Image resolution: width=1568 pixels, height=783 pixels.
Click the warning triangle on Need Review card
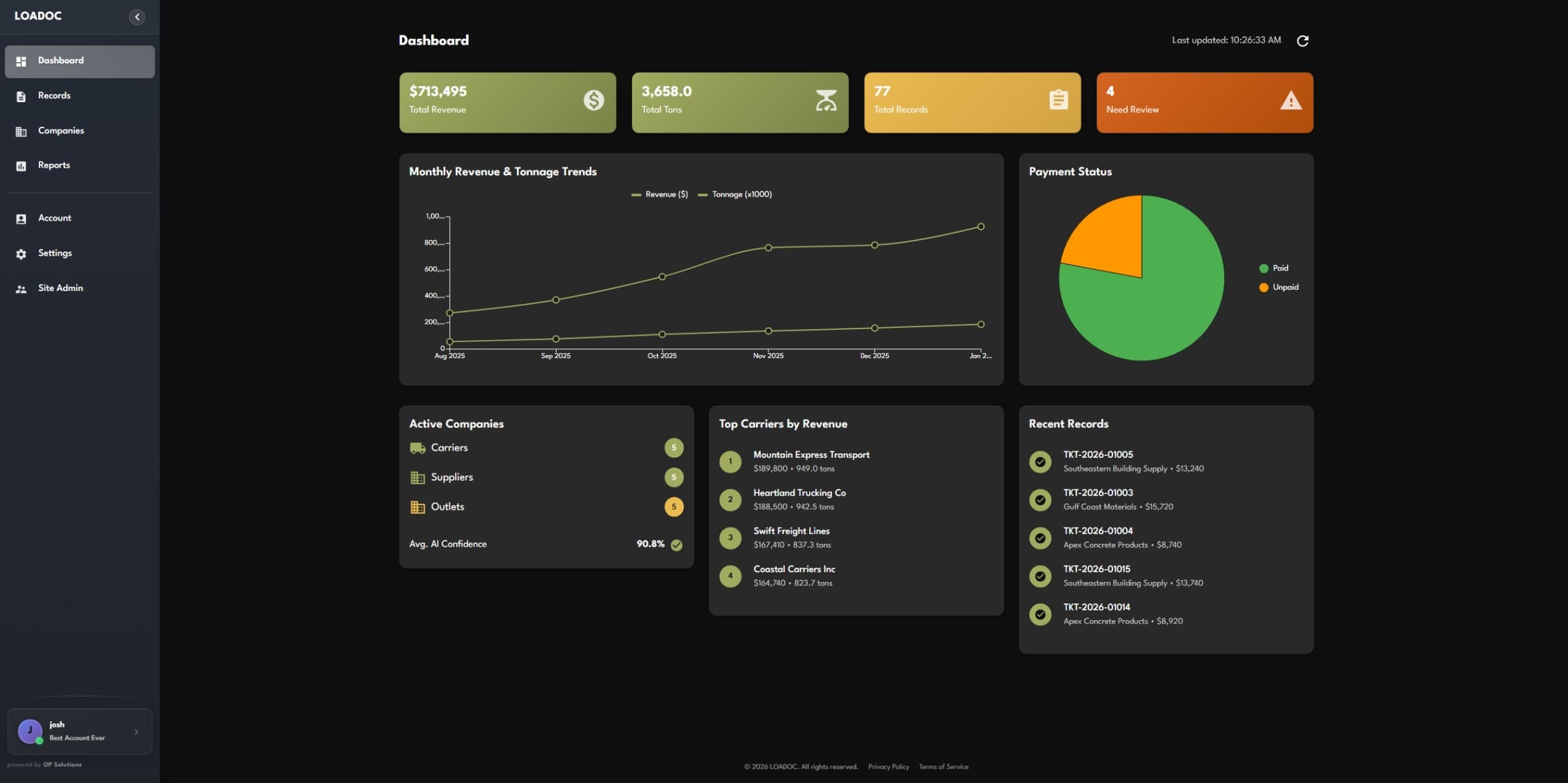tap(1291, 101)
